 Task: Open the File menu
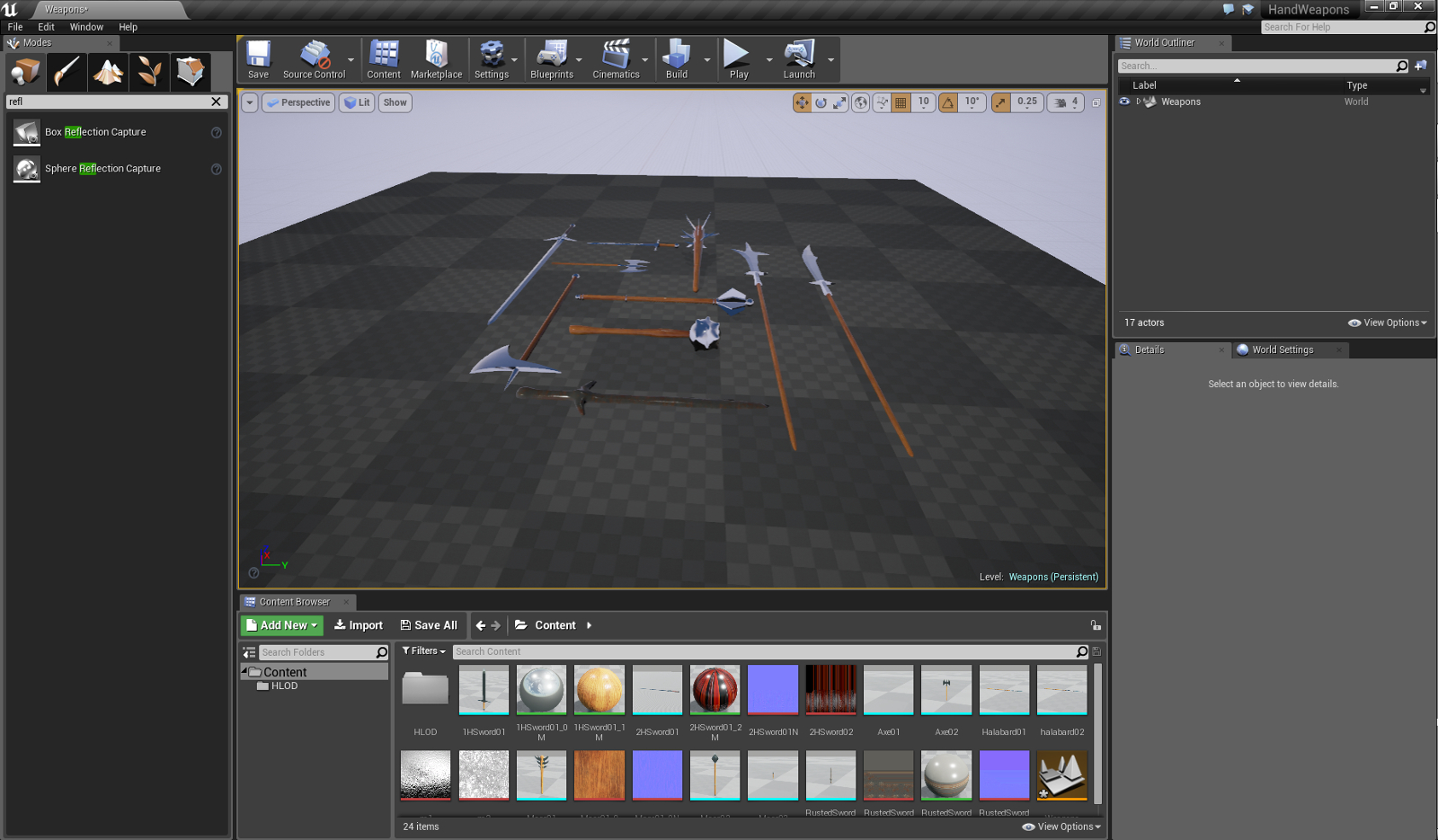[15, 27]
